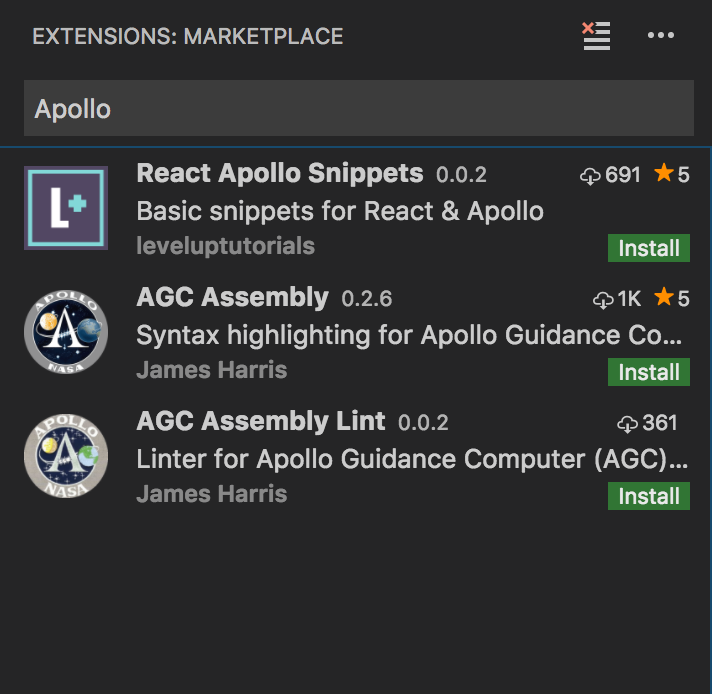Click version 0.2.6 of AGC Assembly
Viewport: 712px width, 694px height.
(367, 299)
